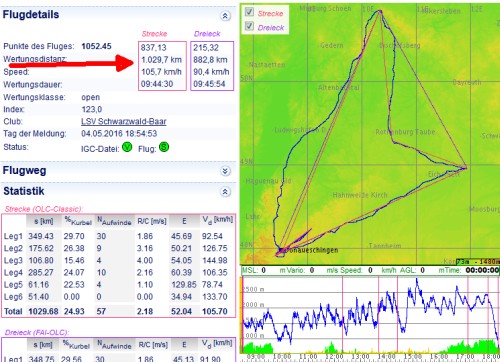Click the green IGC-Datei status icon

[x=127, y=147]
